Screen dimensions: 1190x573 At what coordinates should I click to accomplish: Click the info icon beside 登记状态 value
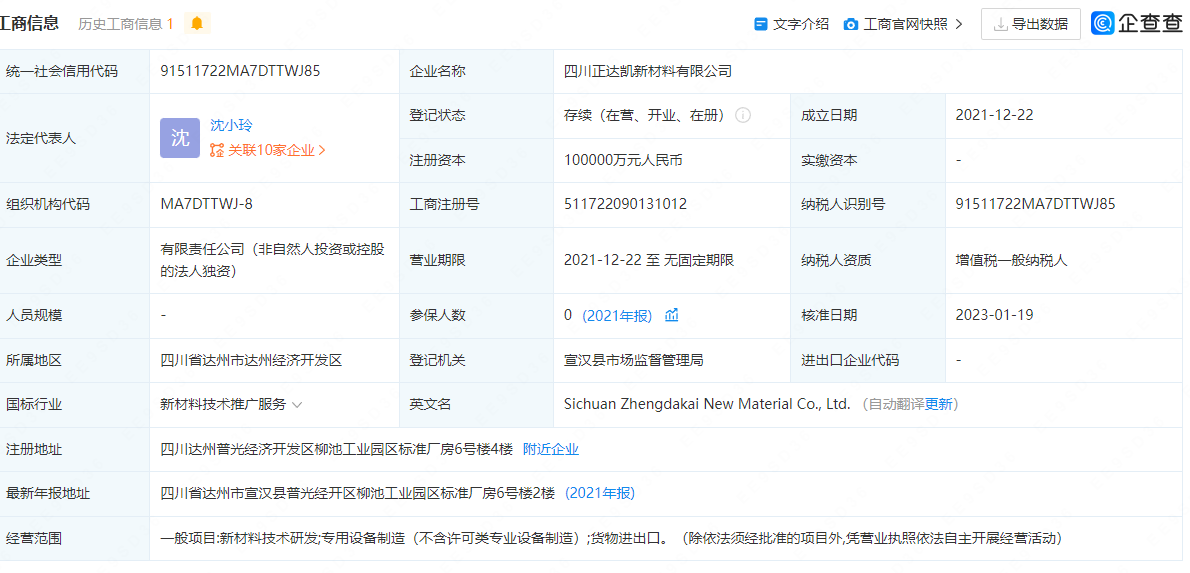(743, 115)
